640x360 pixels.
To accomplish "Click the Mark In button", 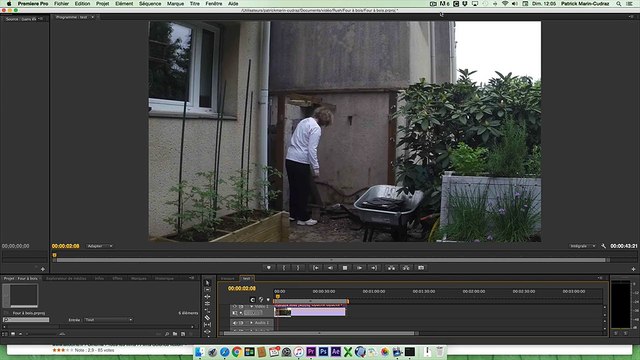I will 284,268.
